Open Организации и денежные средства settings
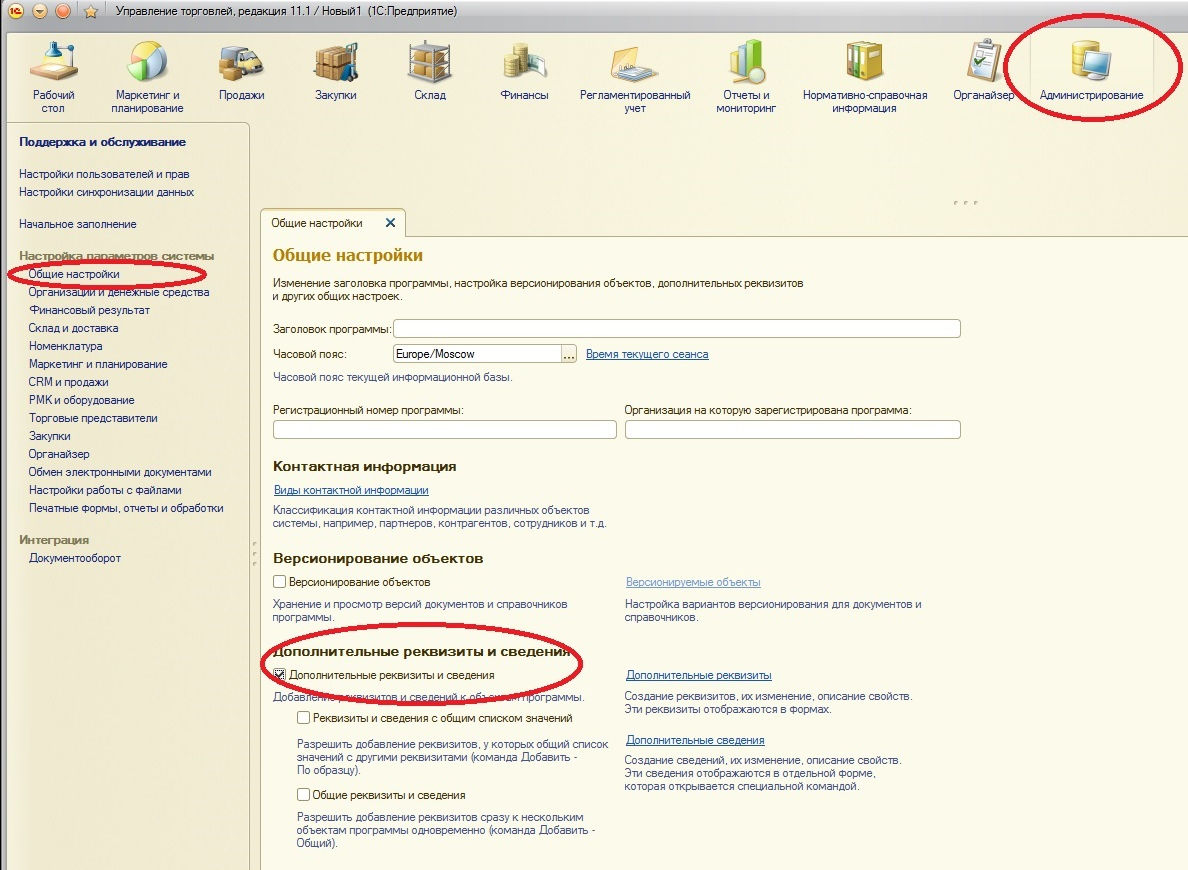This screenshot has height=870, width=1188. point(119,293)
